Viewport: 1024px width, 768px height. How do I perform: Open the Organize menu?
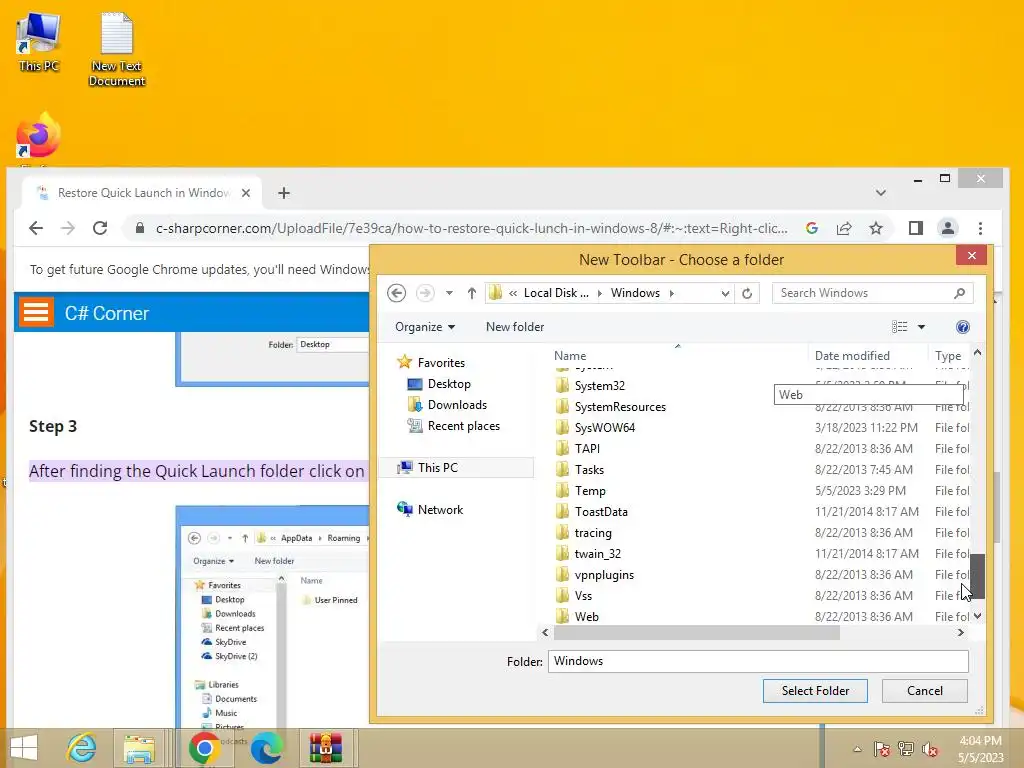click(x=425, y=327)
